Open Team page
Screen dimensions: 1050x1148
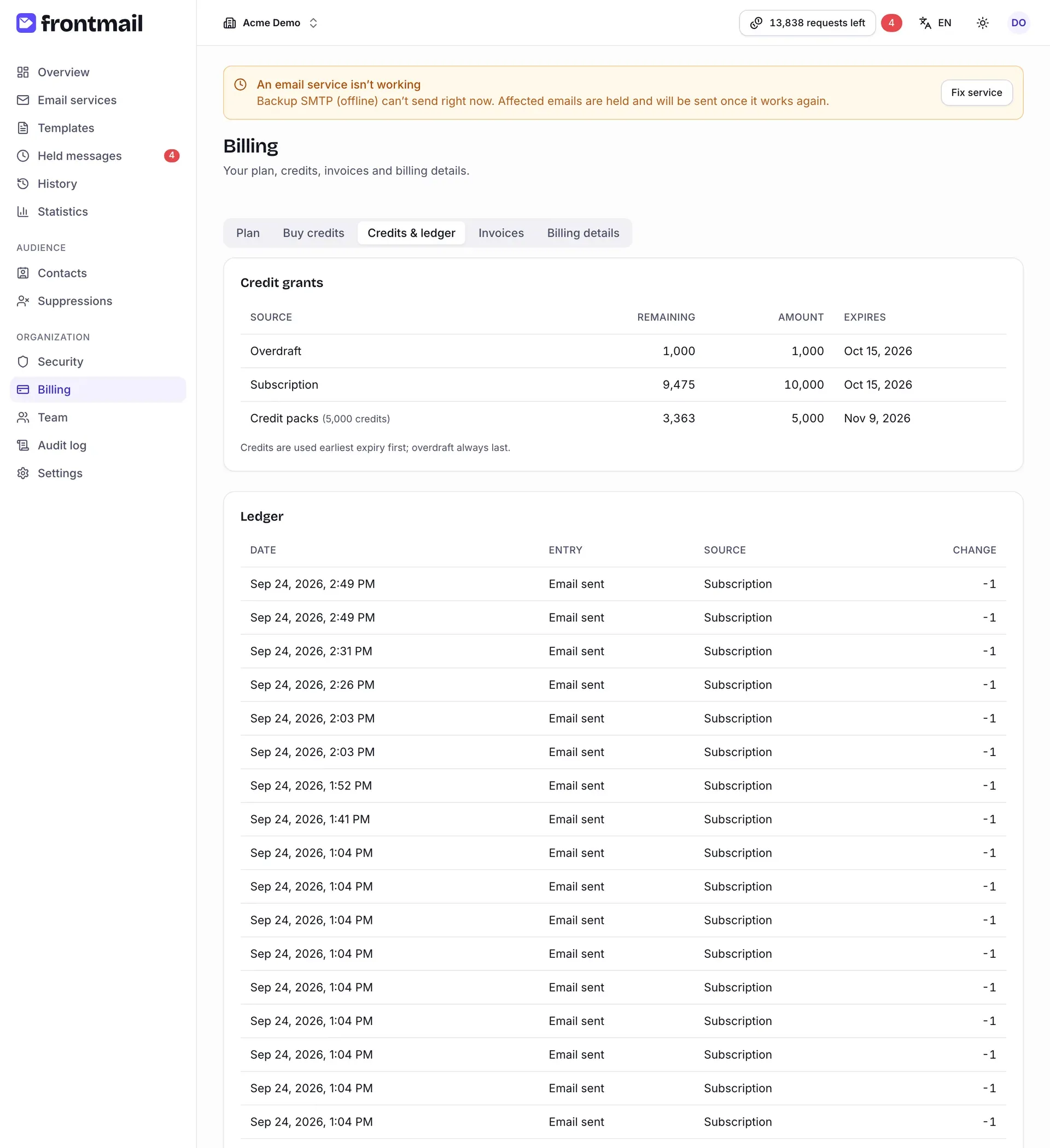point(98,418)
